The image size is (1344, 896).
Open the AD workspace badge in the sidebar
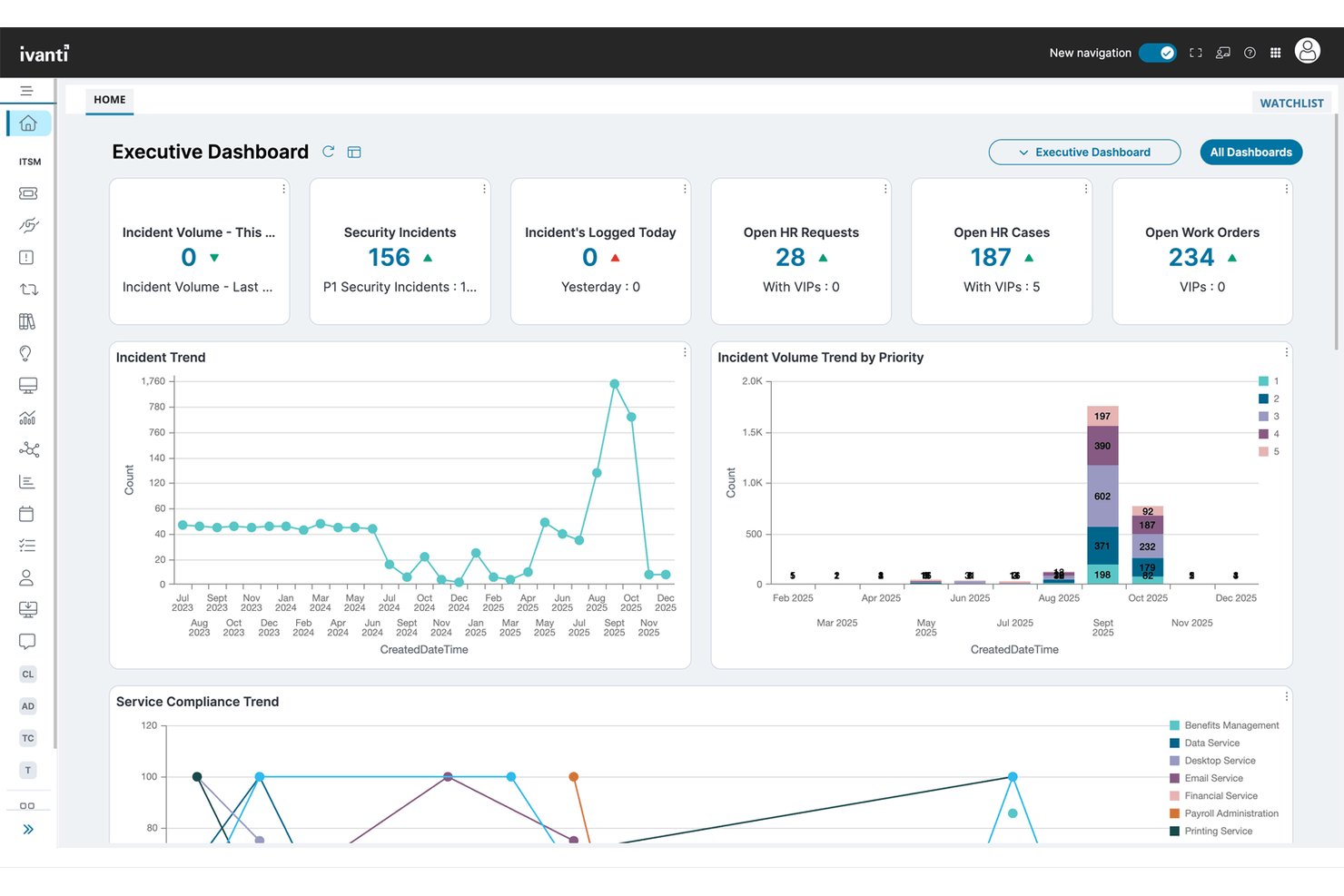click(28, 706)
